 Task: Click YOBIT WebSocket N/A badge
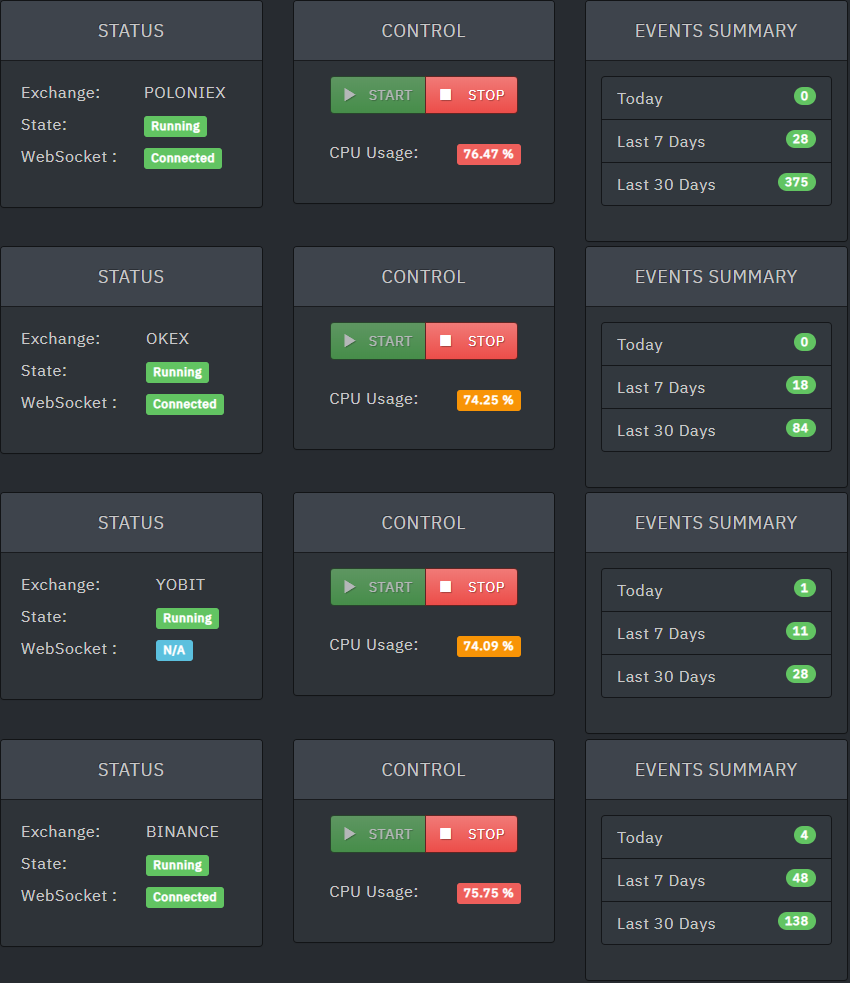pos(174,650)
